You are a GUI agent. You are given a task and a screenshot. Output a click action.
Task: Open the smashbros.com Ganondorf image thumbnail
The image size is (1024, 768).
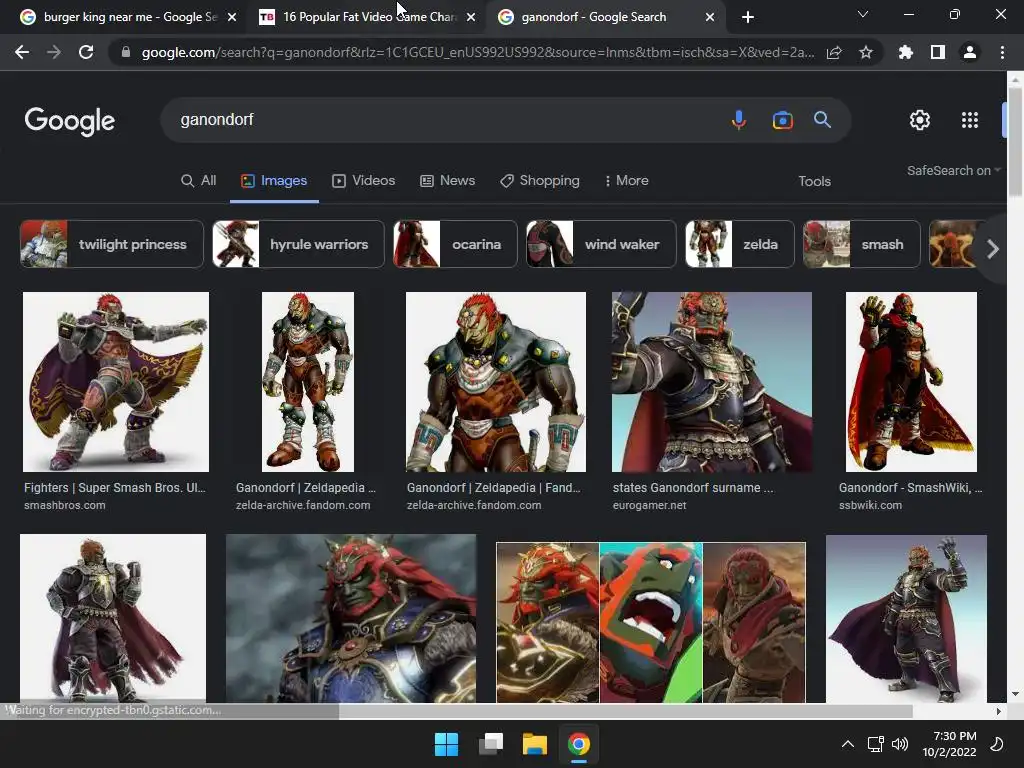click(x=116, y=382)
